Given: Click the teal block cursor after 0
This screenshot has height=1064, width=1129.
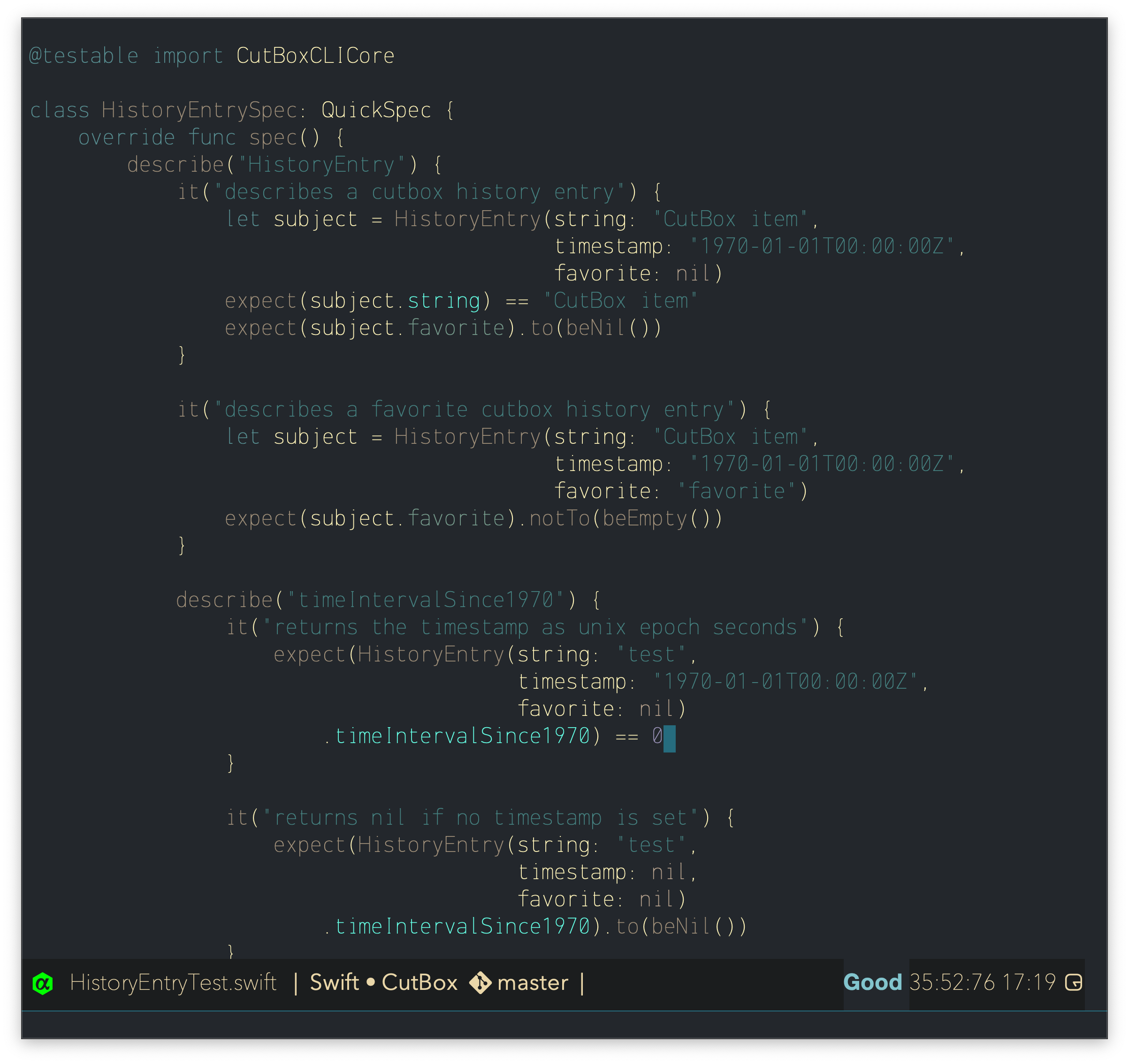Looking at the screenshot, I should click(x=669, y=738).
